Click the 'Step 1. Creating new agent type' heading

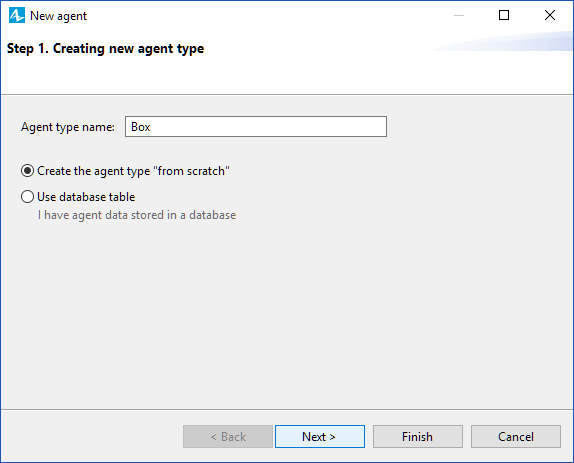coord(105,49)
